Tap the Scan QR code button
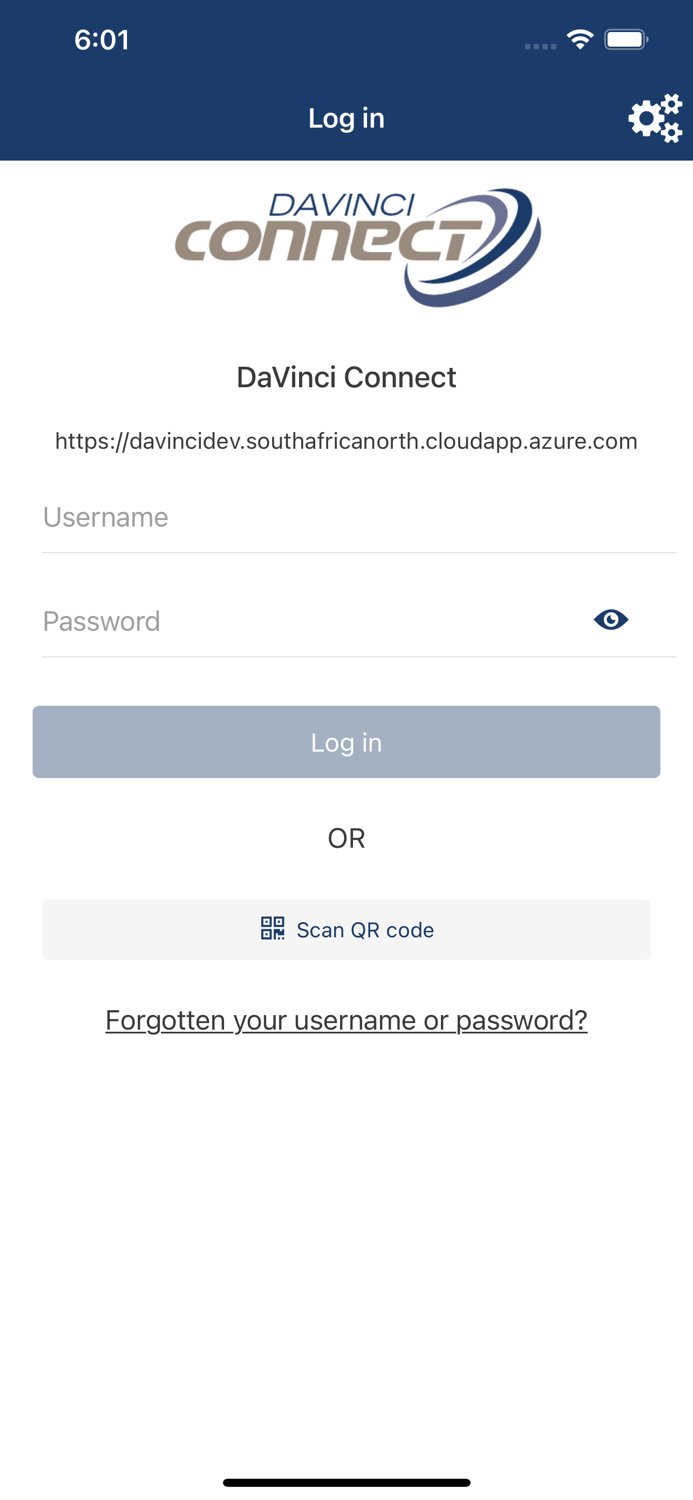The height and width of the screenshot is (1500, 693). point(346,929)
